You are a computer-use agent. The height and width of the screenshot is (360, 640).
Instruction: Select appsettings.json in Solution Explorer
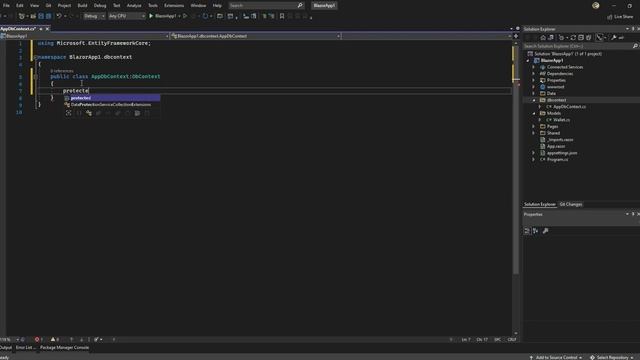coord(562,153)
